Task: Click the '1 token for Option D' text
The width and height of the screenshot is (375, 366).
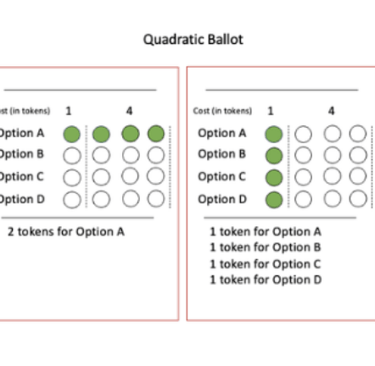Action: pos(266,279)
